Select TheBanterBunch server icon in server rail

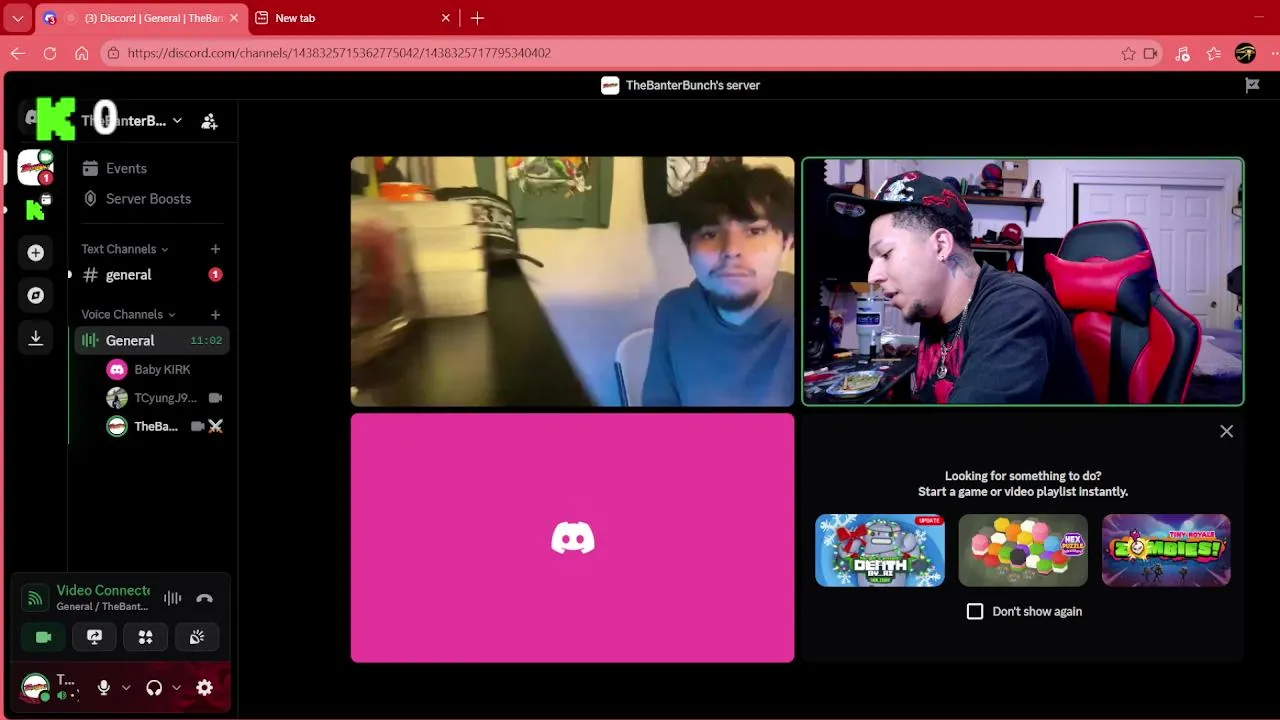pyautogui.click(x=36, y=168)
